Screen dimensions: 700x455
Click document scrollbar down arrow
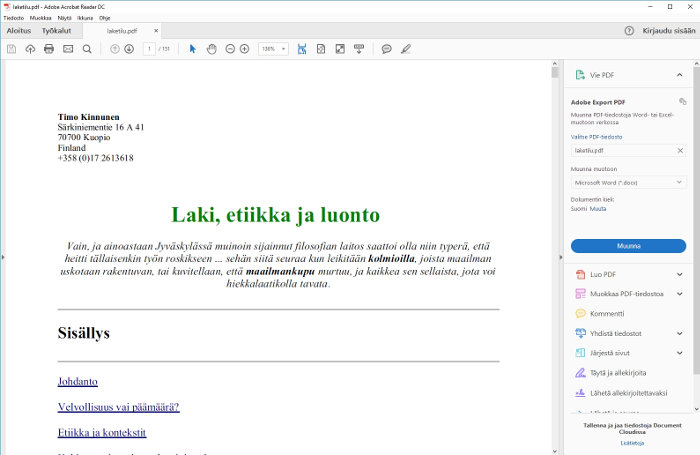[x=555, y=451]
